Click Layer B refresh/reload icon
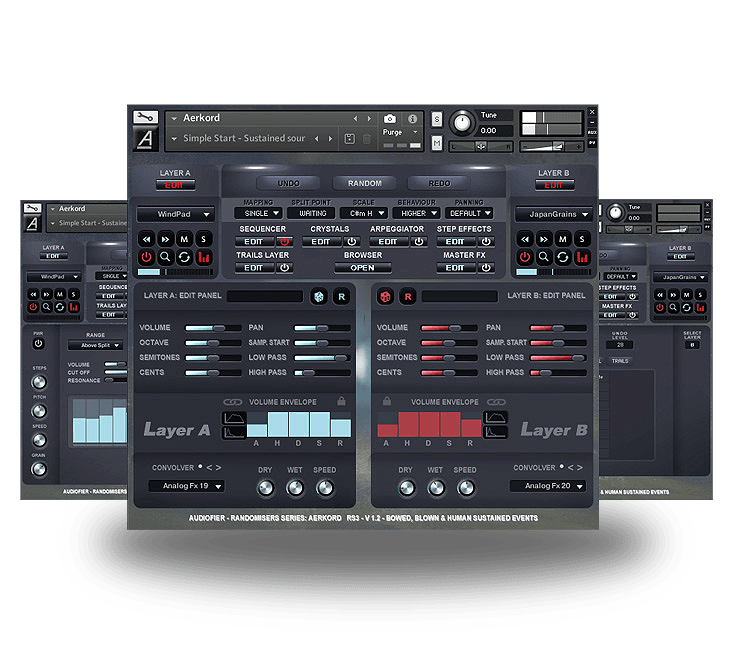Image resolution: width=730 pixels, height=655 pixels. pos(563,257)
